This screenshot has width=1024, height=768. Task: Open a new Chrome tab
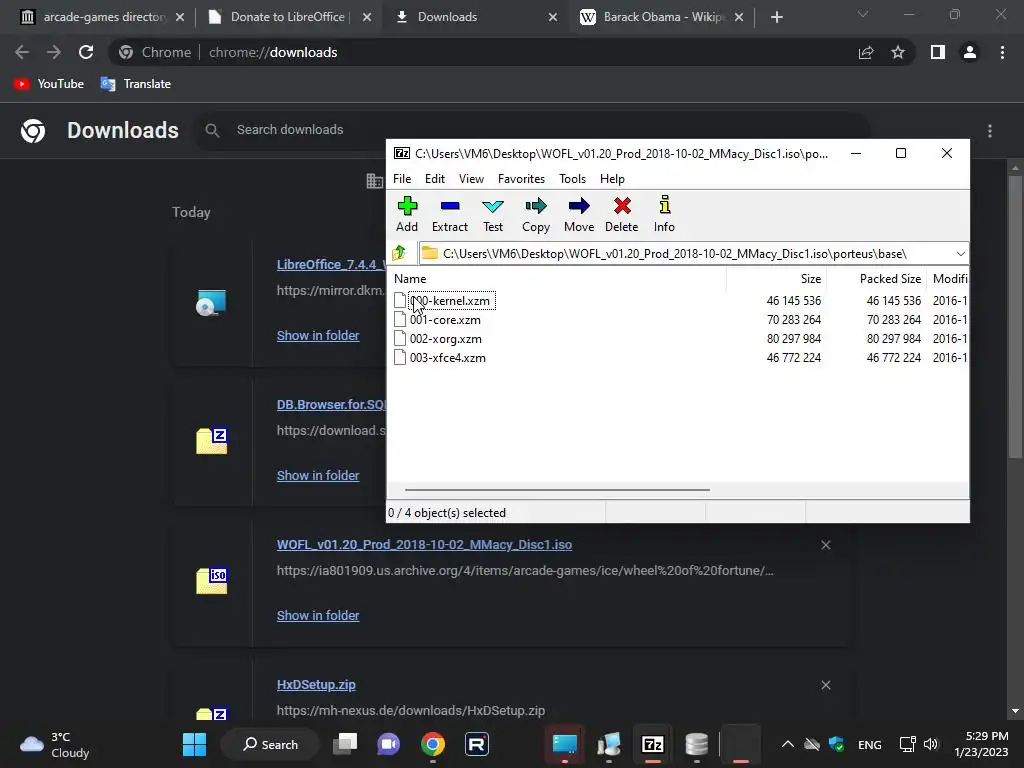776,17
